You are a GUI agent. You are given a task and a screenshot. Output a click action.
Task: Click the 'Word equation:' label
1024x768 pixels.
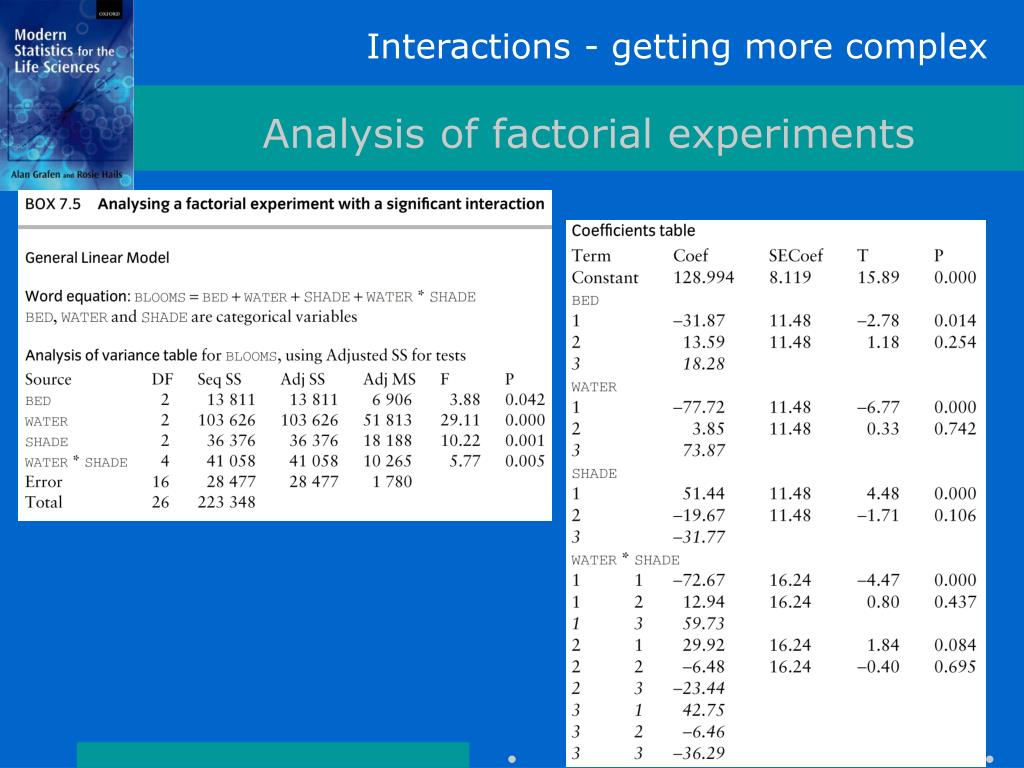click(78, 296)
